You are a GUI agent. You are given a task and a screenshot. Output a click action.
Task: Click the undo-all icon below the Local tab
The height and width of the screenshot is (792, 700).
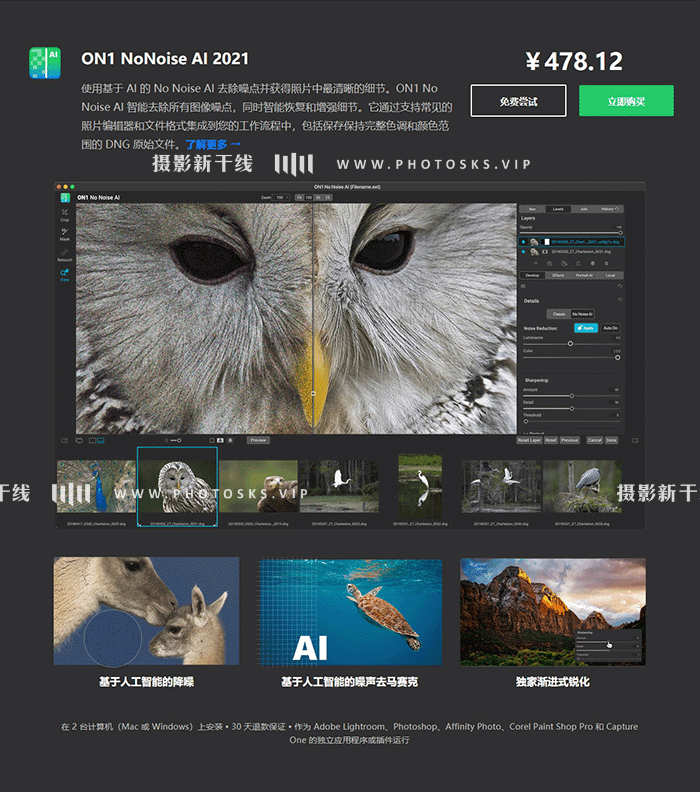pos(620,286)
